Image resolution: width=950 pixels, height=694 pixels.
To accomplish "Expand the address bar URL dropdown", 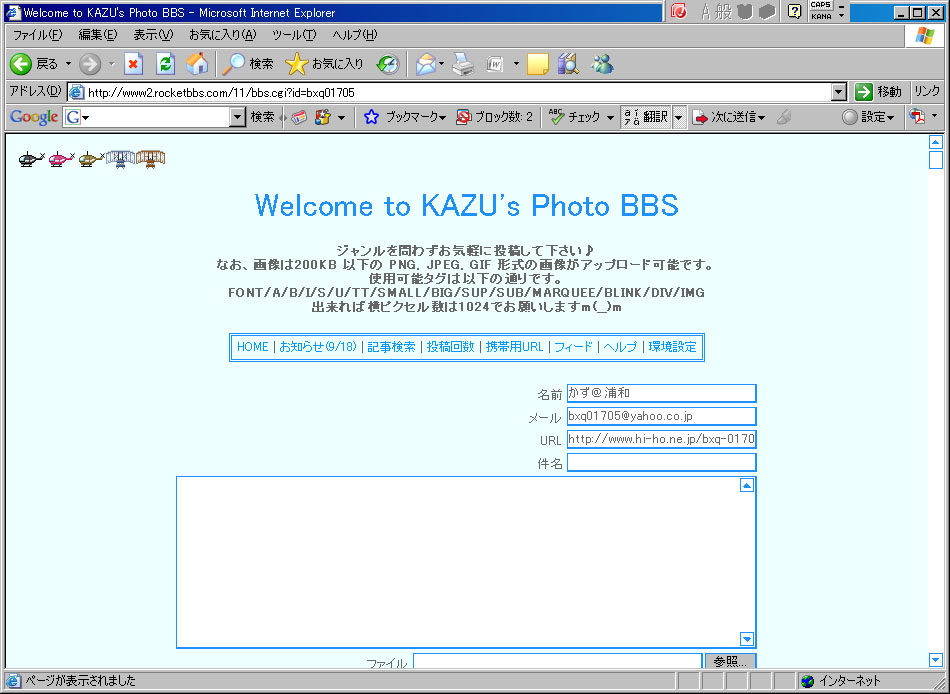I will coord(839,92).
